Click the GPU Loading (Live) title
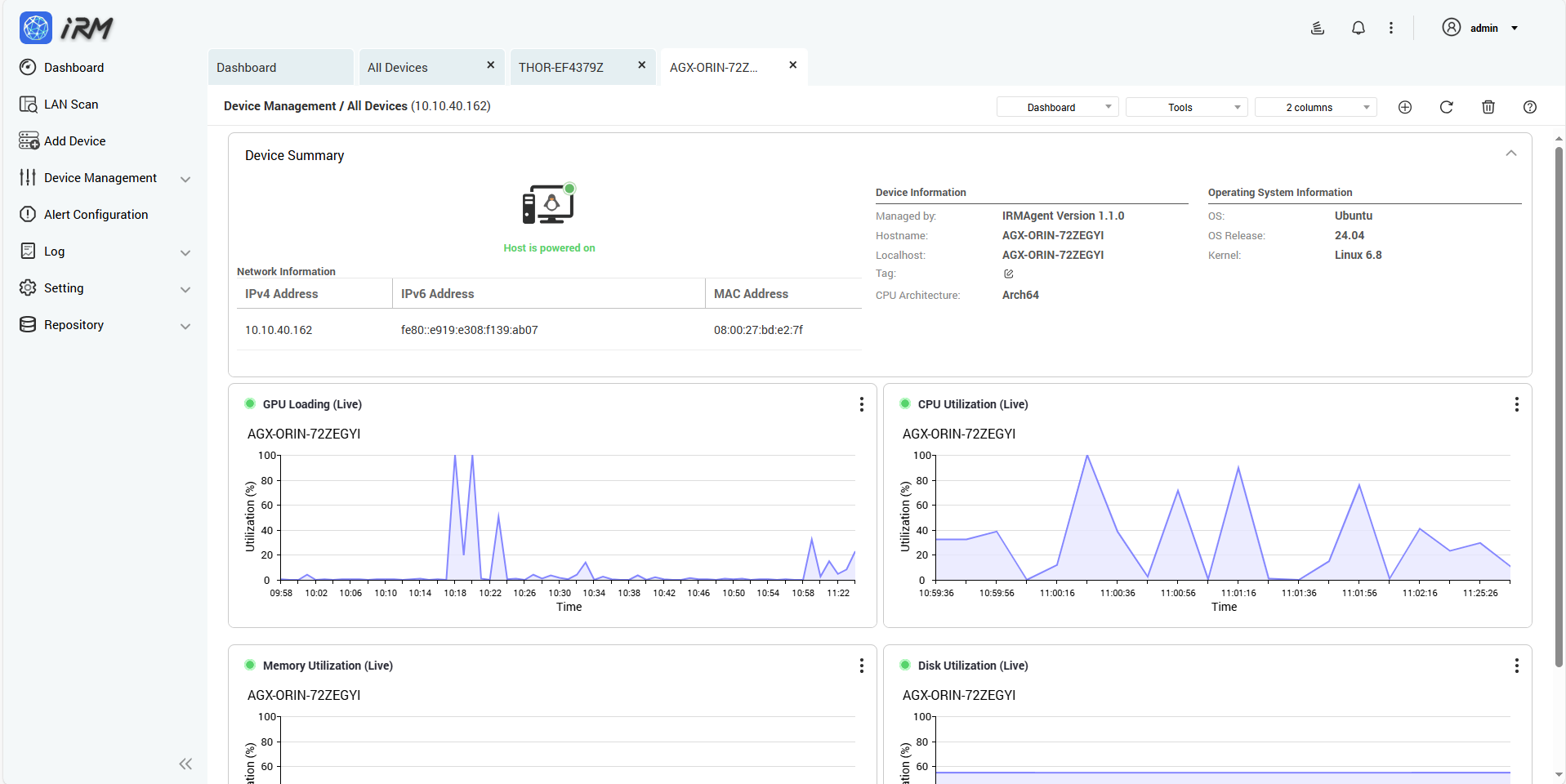The width and height of the screenshot is (1566, 784). (312, 404)
